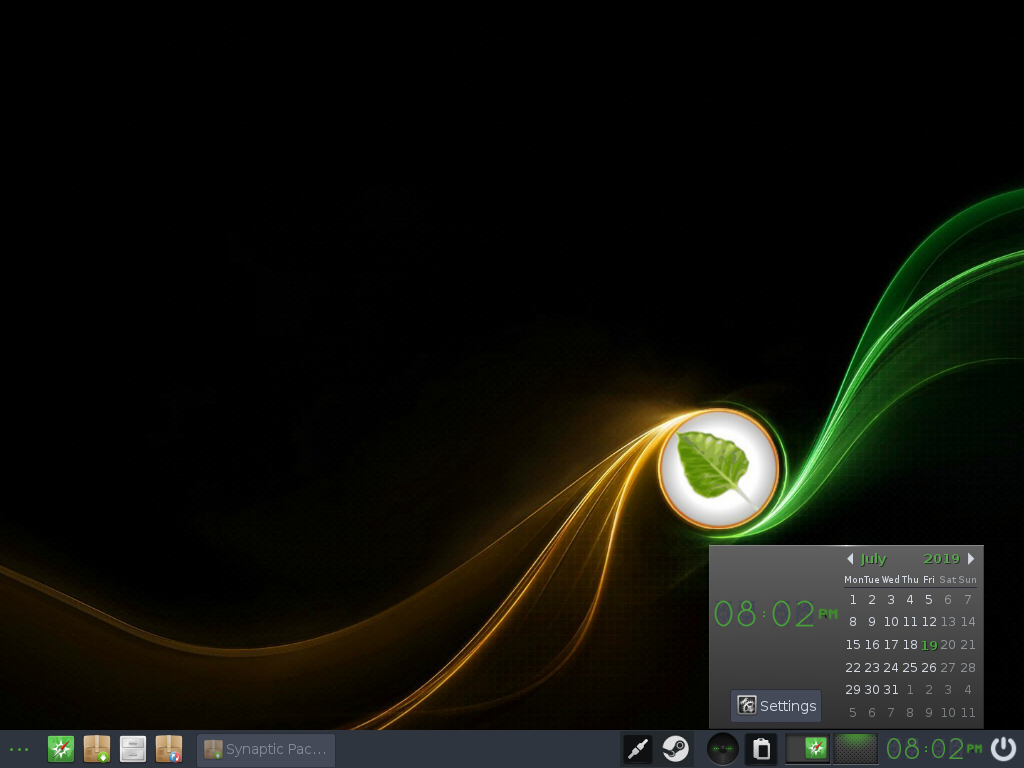The width and height of the screenshot is (1024, 768).
Task: Click the July month label
Action: pyautogui.click(x=872, y=558)
